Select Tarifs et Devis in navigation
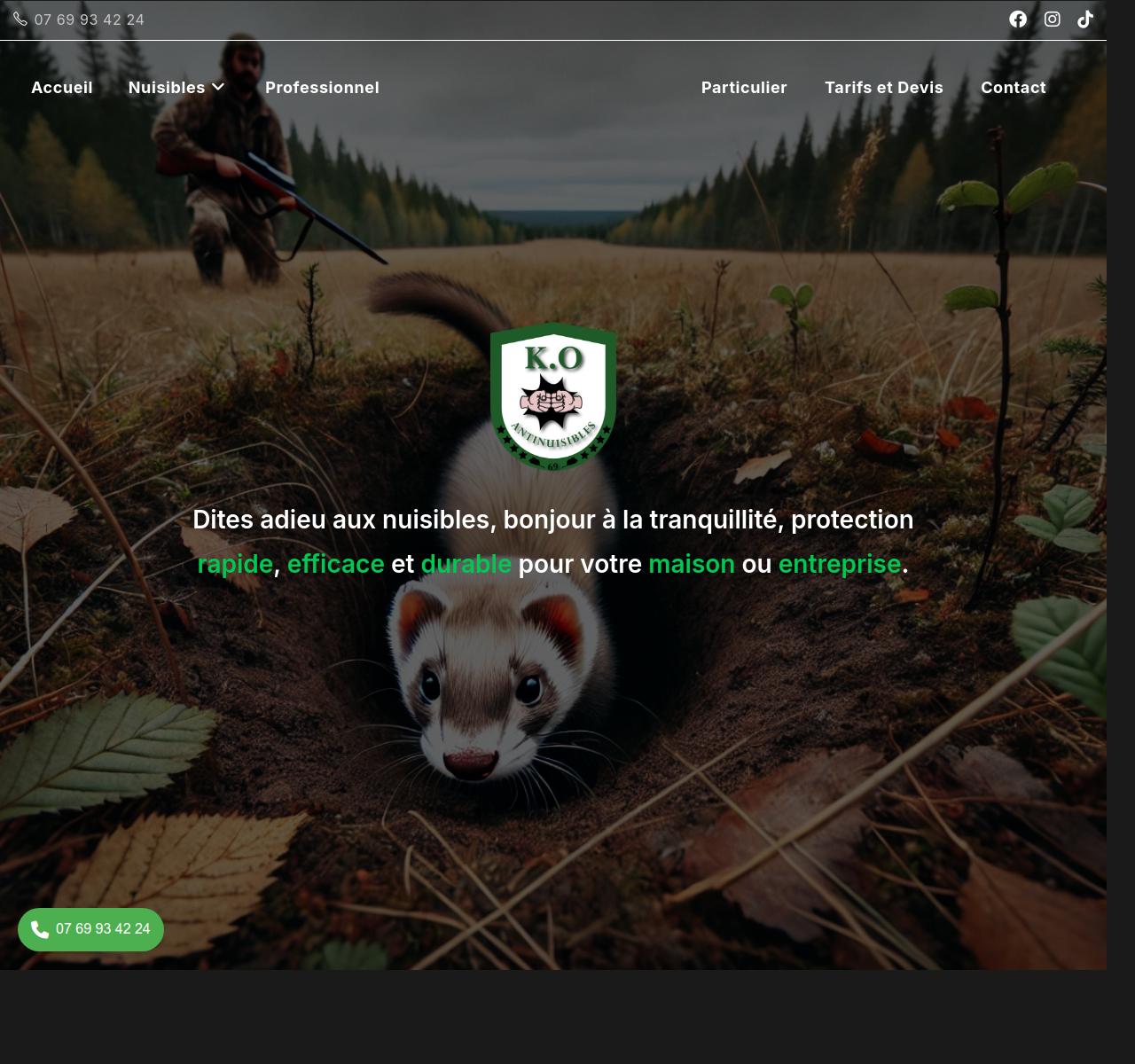Viewport: 1135px width, 1064px height. 883,87
